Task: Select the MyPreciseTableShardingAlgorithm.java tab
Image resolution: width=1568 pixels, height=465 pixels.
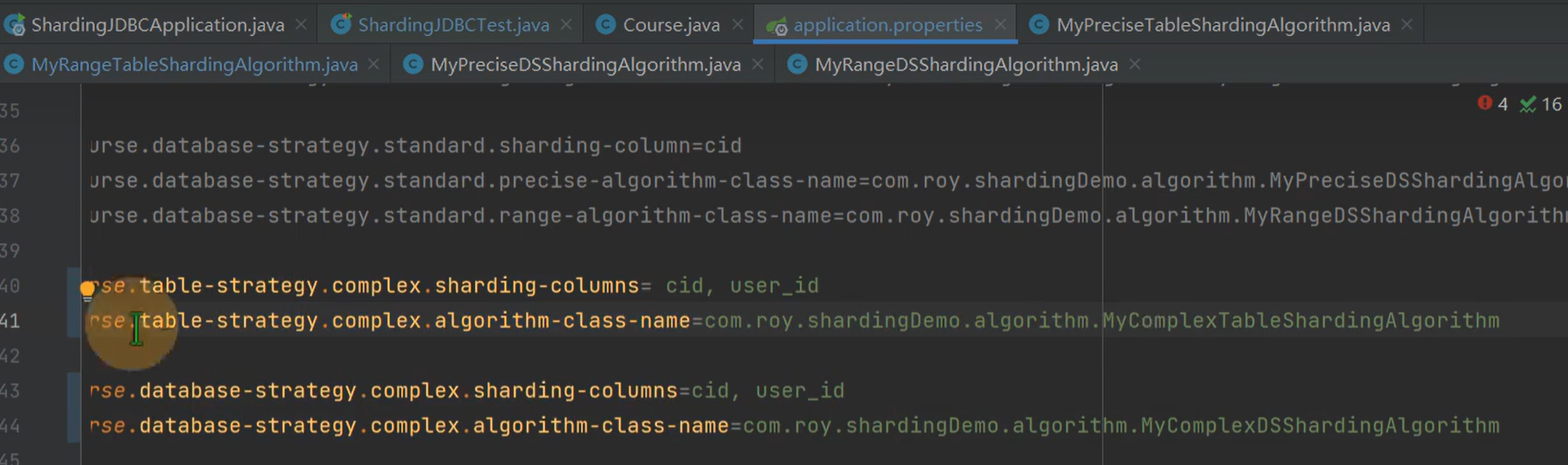Action: [1223, 25]
